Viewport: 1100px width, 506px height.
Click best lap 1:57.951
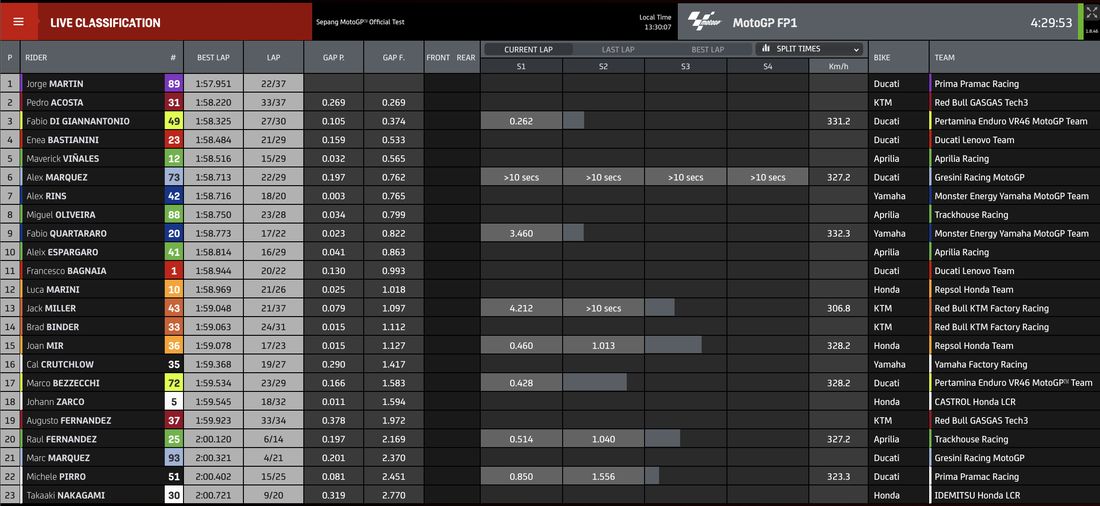pos(213,84)
